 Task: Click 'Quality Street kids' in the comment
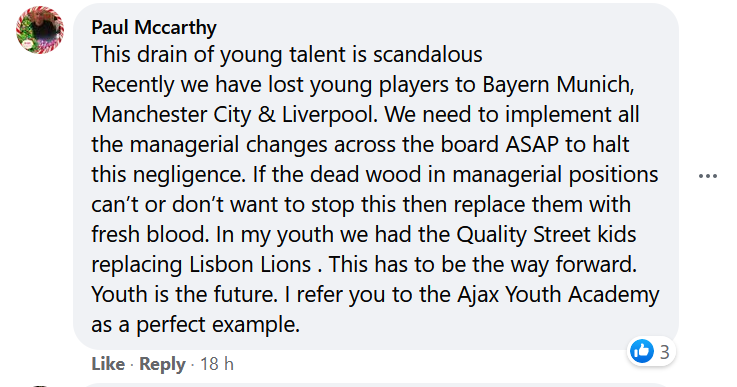coord(546,235)
